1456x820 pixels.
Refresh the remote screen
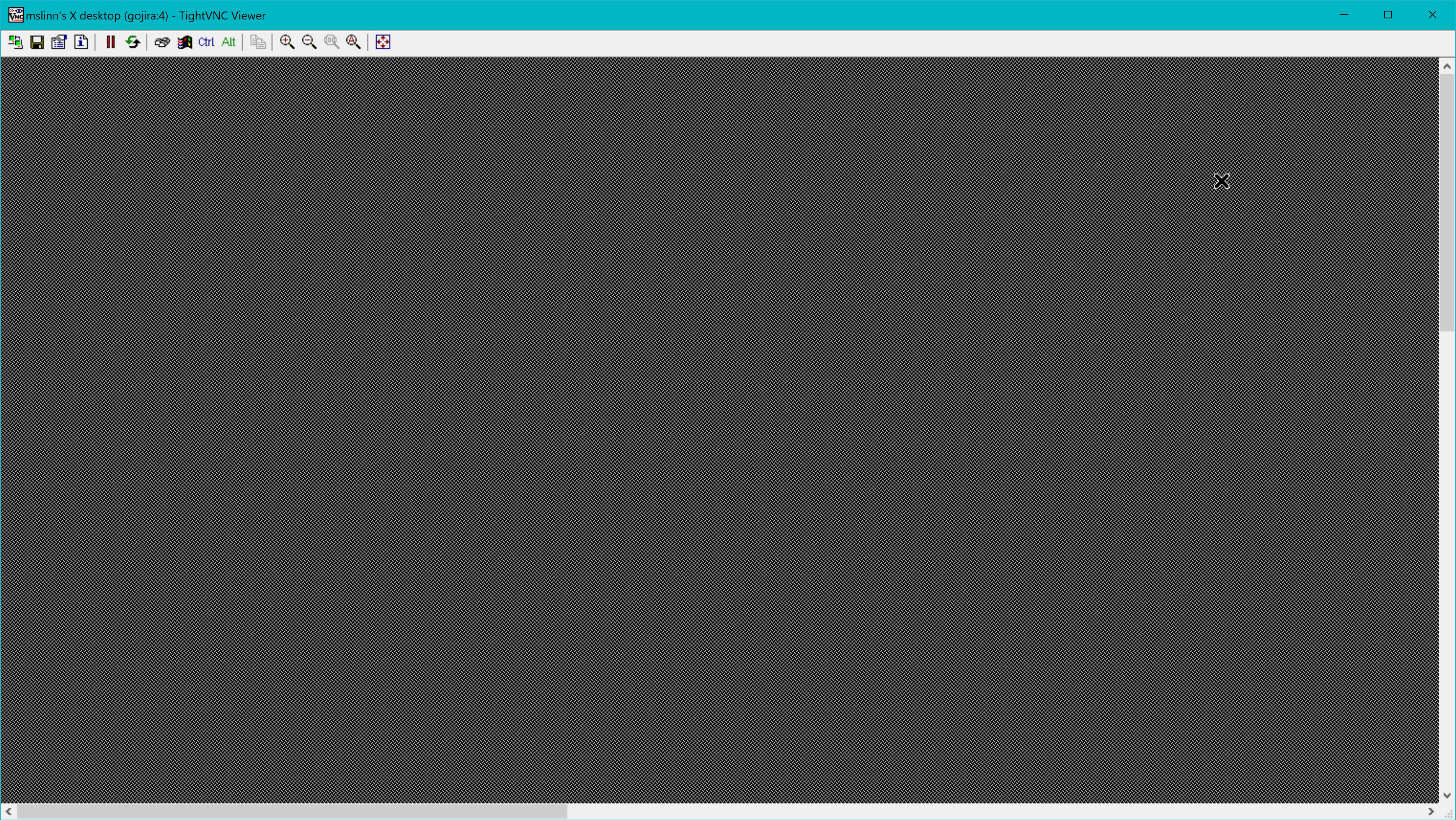(x=133, y=42)
